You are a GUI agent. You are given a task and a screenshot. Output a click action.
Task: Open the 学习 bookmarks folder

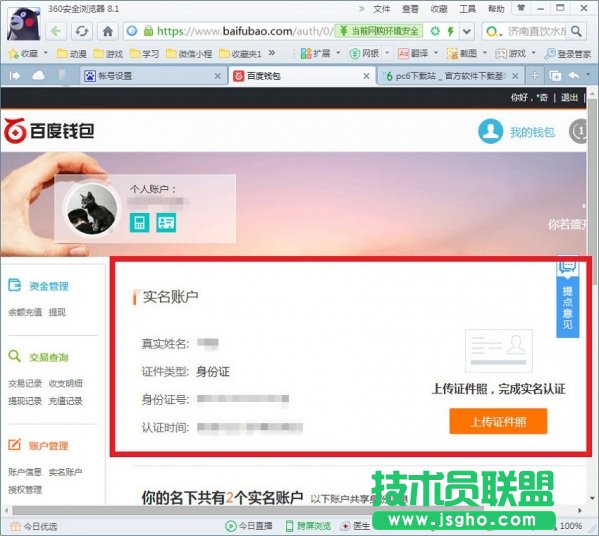(144, 53)
